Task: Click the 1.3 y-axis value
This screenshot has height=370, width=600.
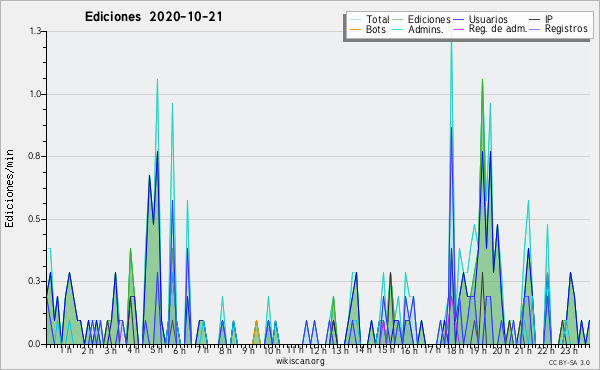Action: [x=35, y=31]
